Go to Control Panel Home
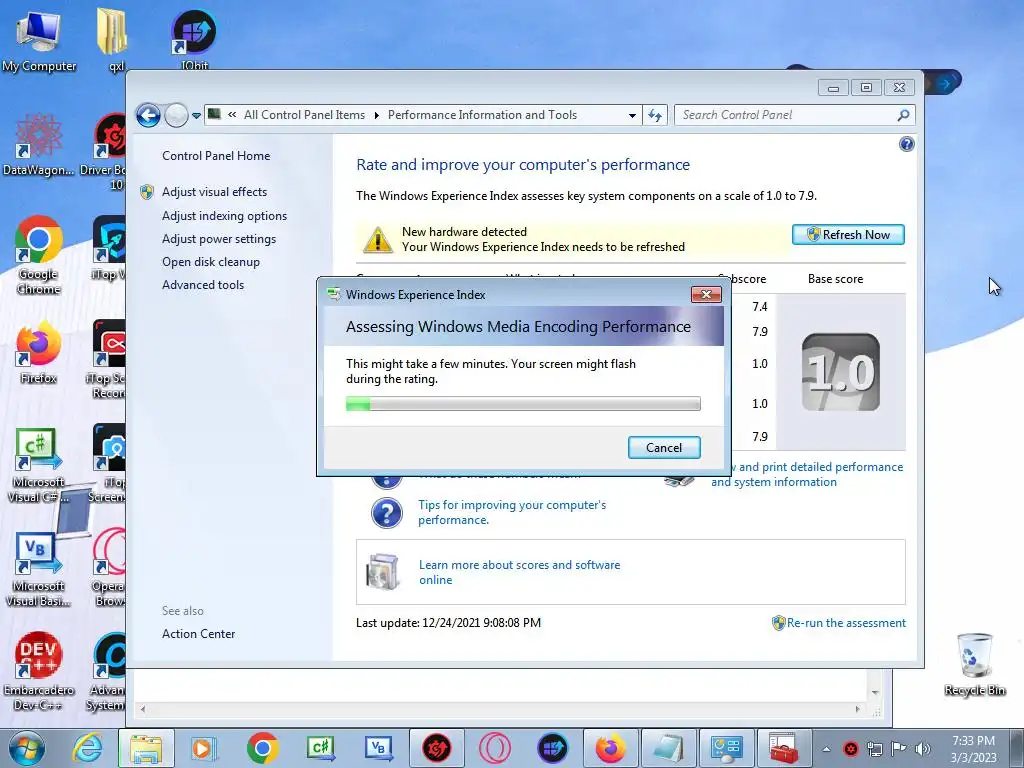Screen dimensions: 1024x768 click(x=216, y=155)
